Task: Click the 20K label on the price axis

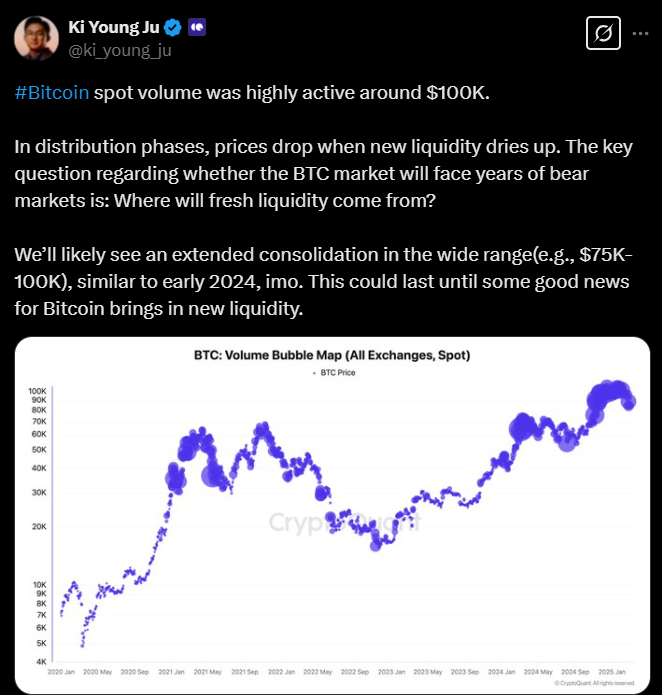Action: tap(38, 527)
